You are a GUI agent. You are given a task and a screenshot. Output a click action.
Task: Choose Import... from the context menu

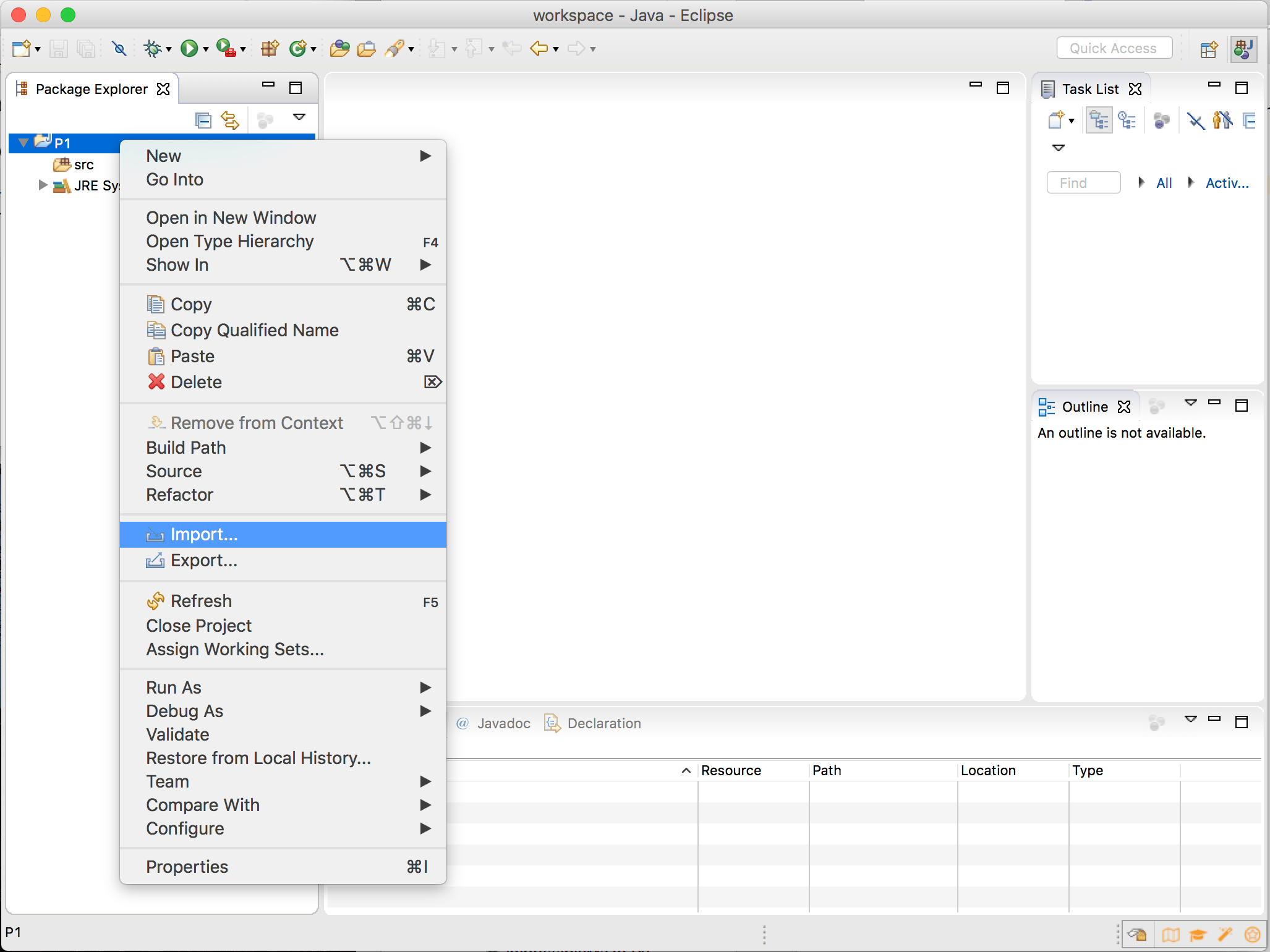[204, 534]
